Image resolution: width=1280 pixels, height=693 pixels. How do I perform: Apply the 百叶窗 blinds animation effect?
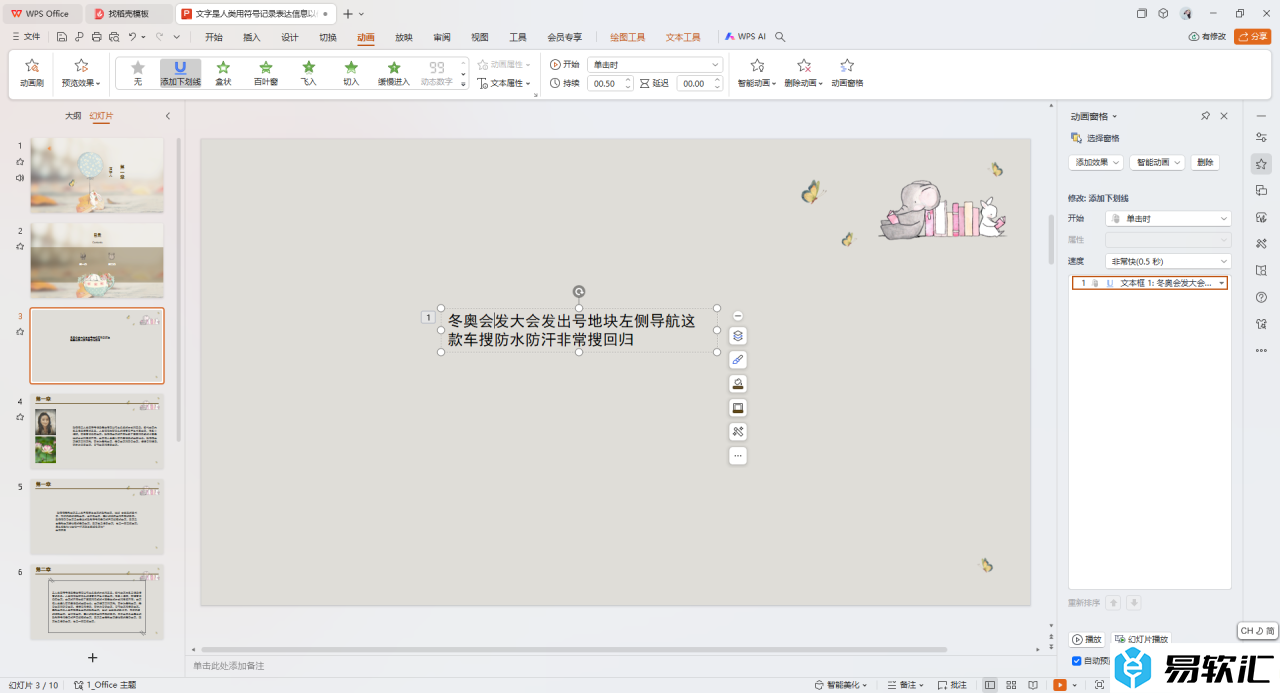tap(266, 73)
